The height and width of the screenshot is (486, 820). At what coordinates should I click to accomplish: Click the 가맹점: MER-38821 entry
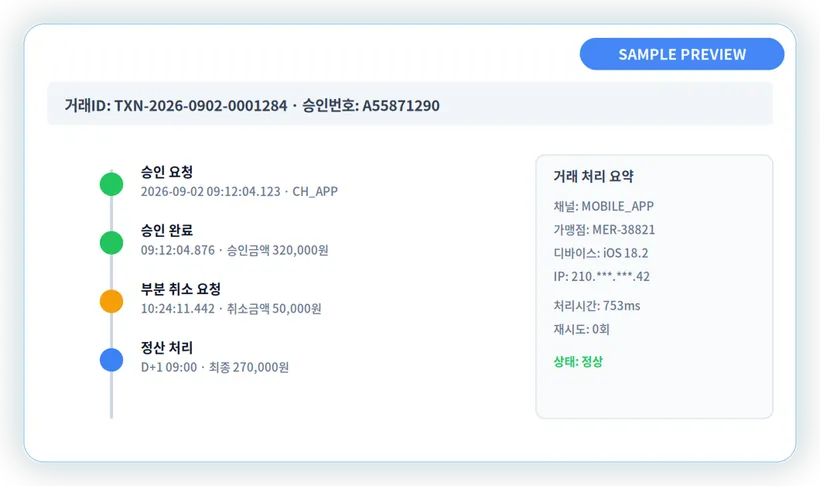point(604,230)
